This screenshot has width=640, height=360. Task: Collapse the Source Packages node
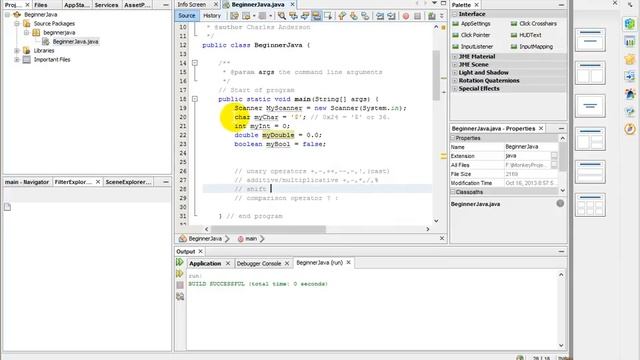pyautogui.click(x=17, y=24)
